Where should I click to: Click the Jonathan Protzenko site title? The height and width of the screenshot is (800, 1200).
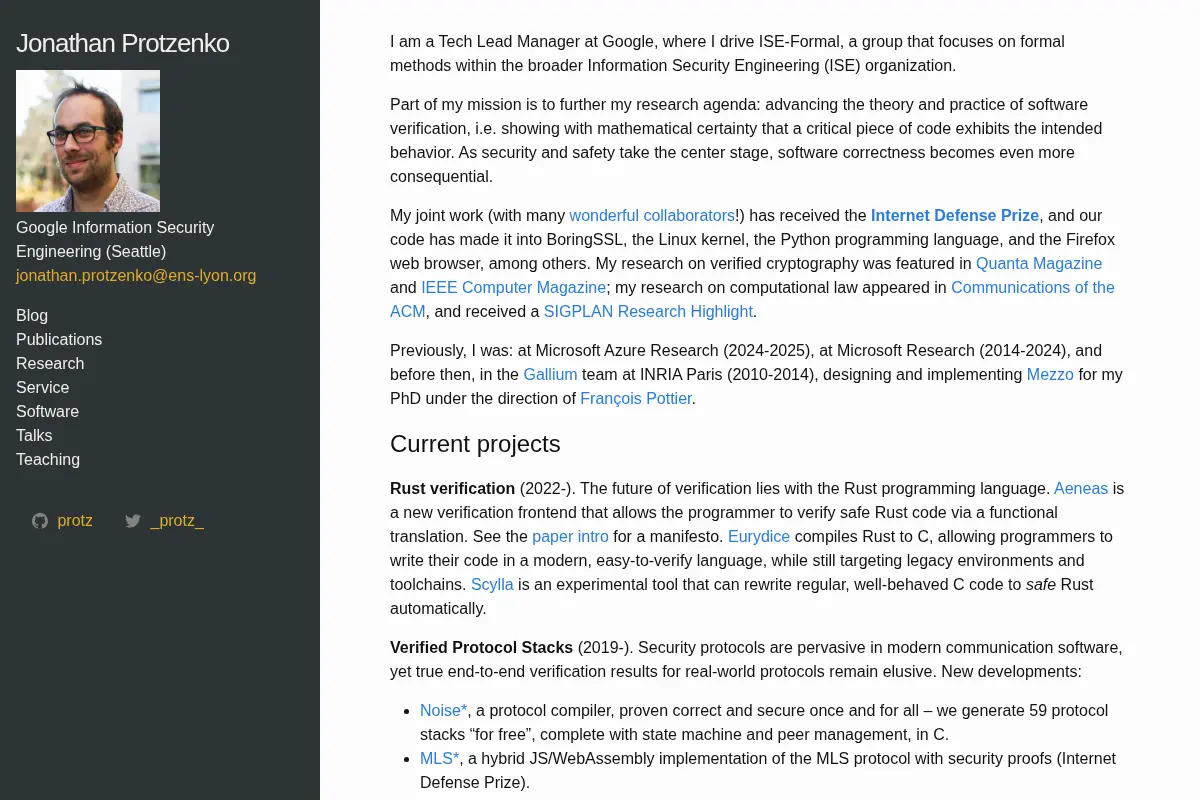[123, 43]
